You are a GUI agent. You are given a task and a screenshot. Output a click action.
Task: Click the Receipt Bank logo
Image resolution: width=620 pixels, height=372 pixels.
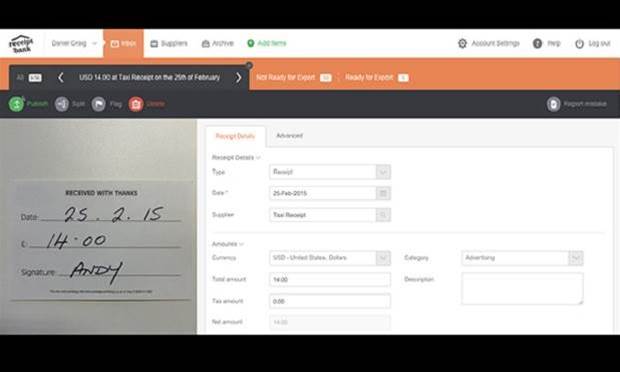tap(21, 43)
